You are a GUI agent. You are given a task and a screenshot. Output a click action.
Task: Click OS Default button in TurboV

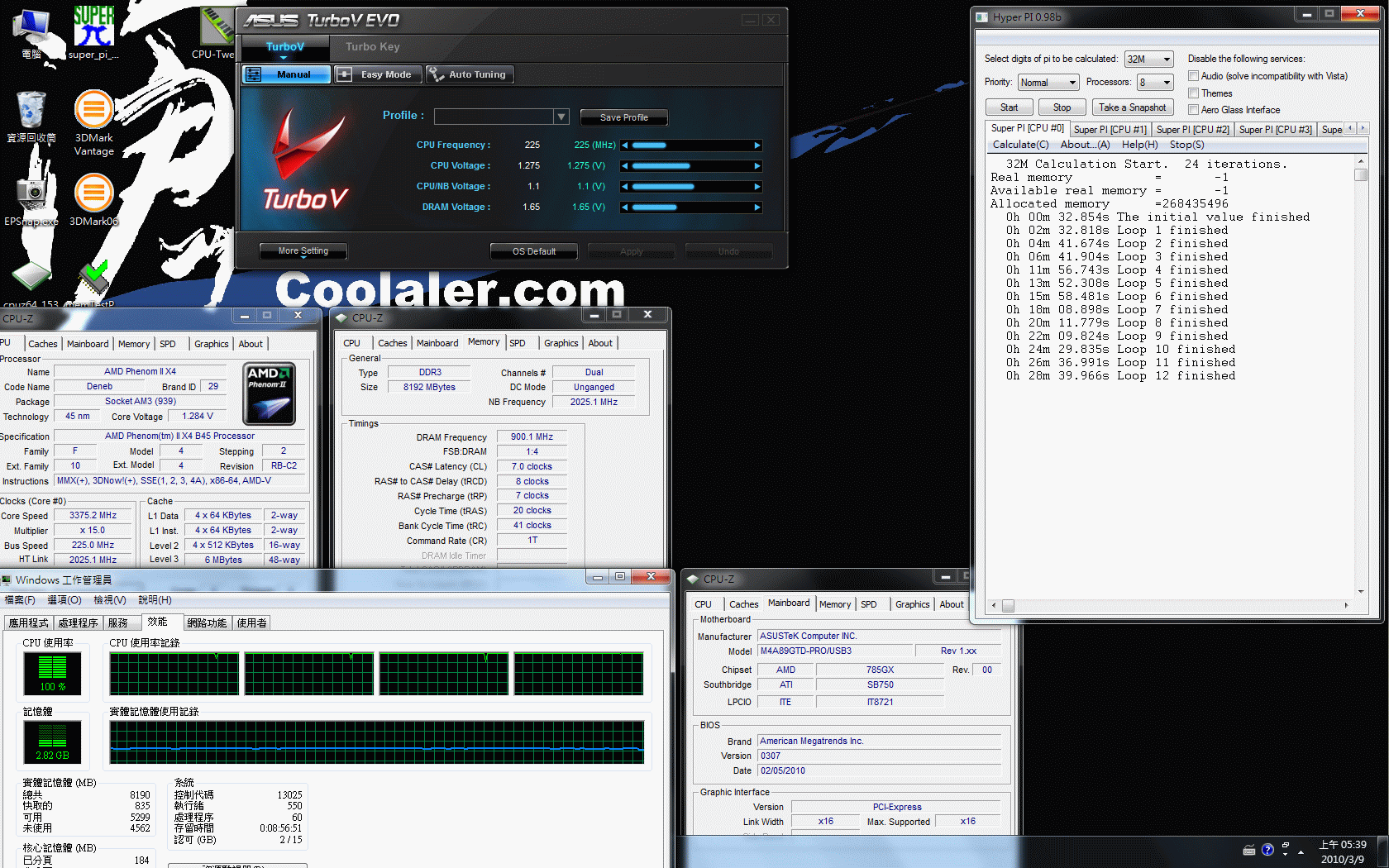coord(534,251)
